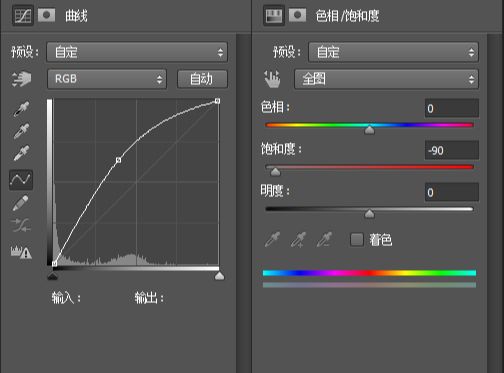Select the on-image adjustment hand tool in Curves

point(21,79)
